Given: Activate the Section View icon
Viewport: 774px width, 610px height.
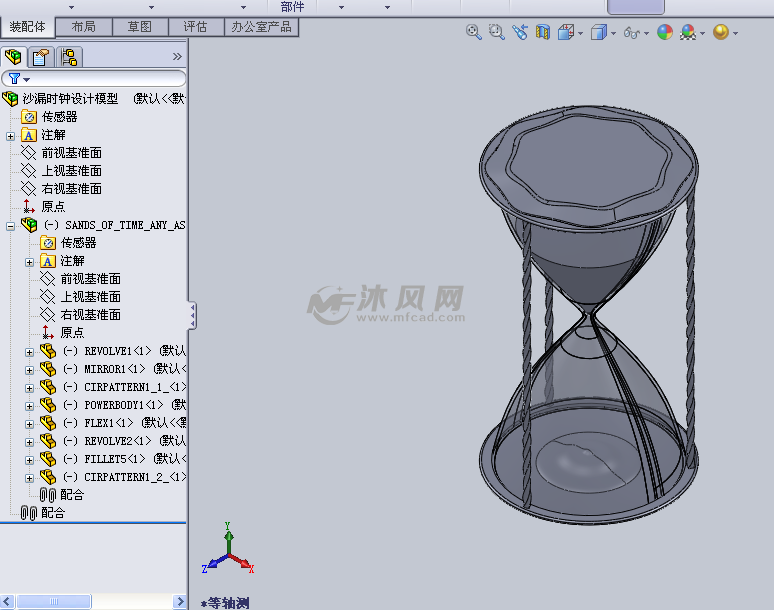Looking at the screenshot, I should click(x=543, y=32).
